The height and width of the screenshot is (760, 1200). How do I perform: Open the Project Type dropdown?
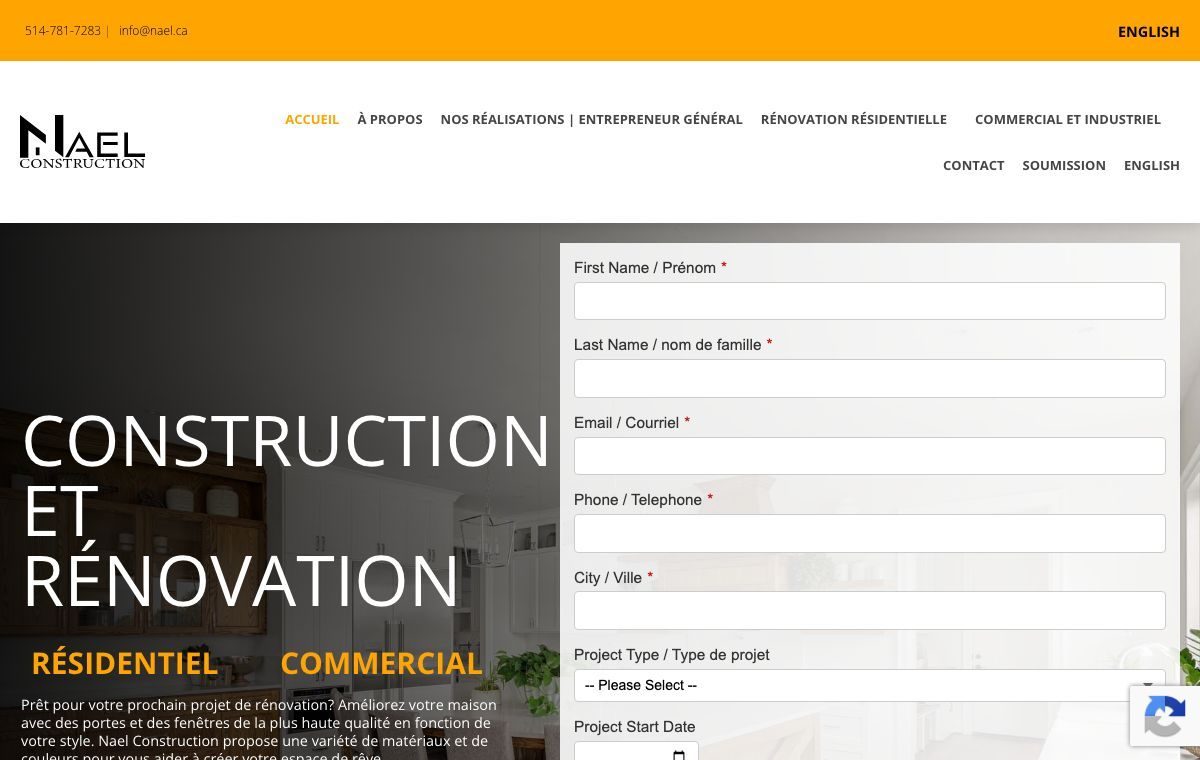(x=869, y=685)
